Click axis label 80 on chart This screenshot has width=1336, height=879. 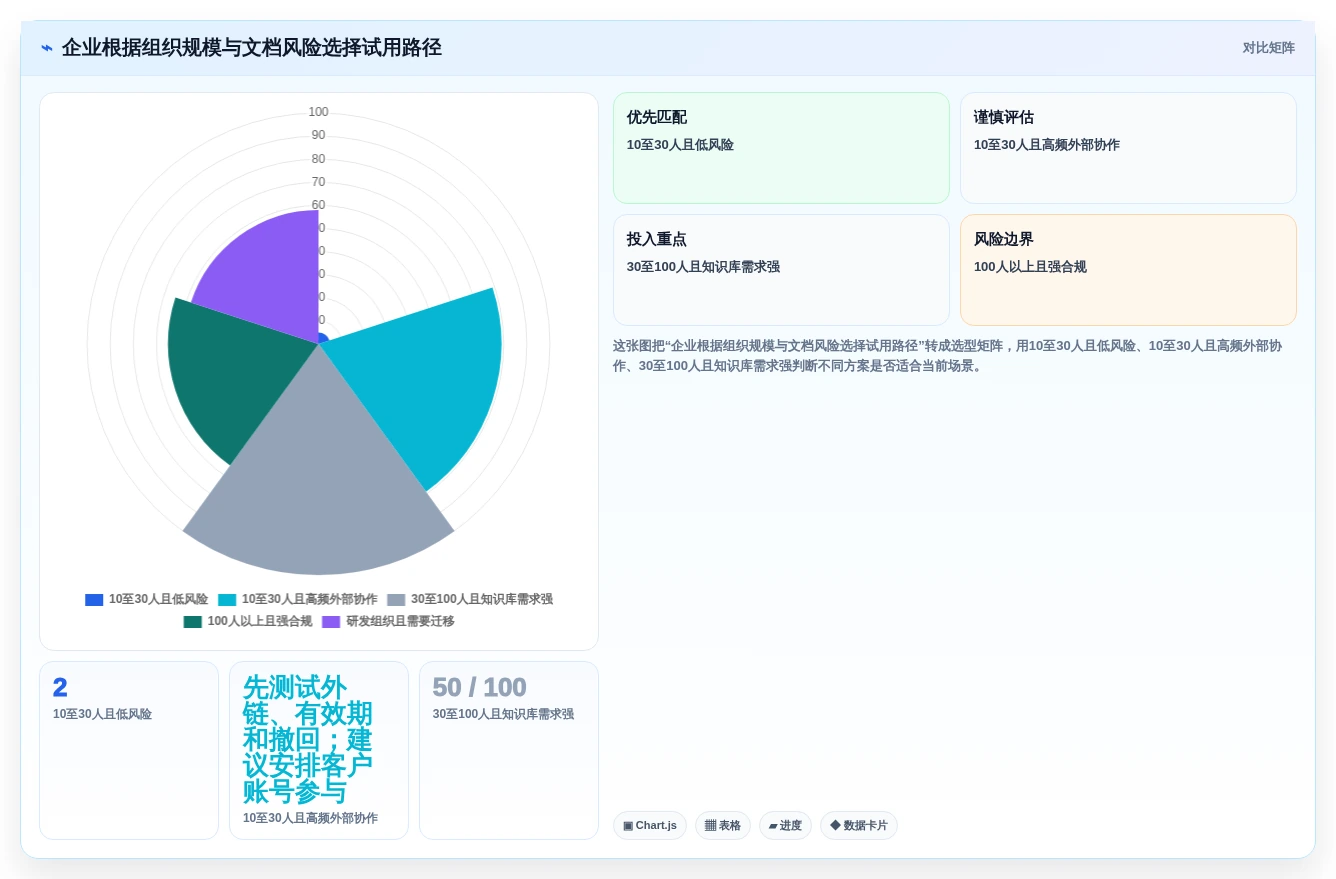(x=318, y=159)
